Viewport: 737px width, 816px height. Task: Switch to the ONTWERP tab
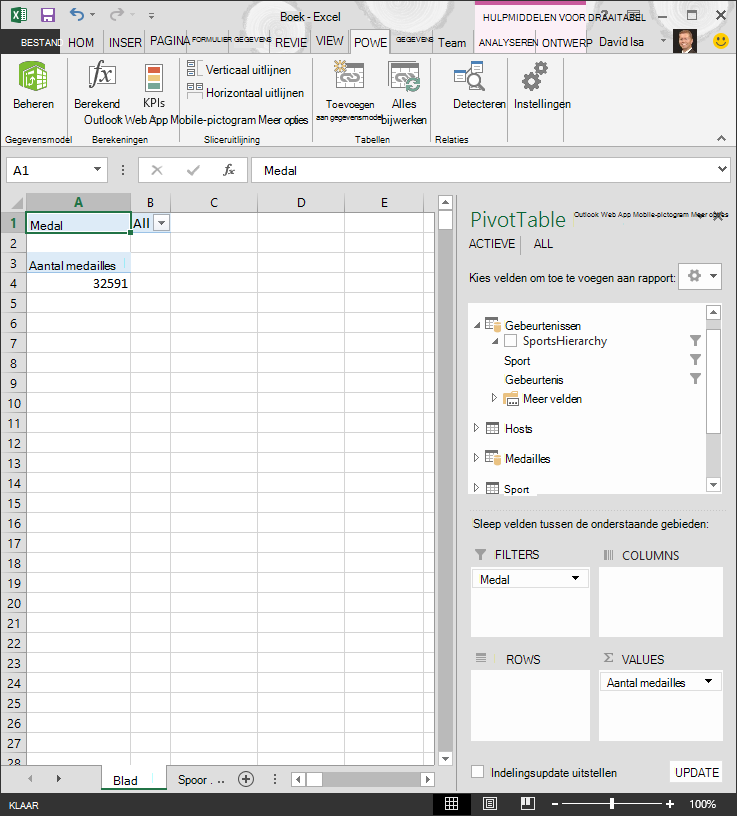tap(567, 42)
